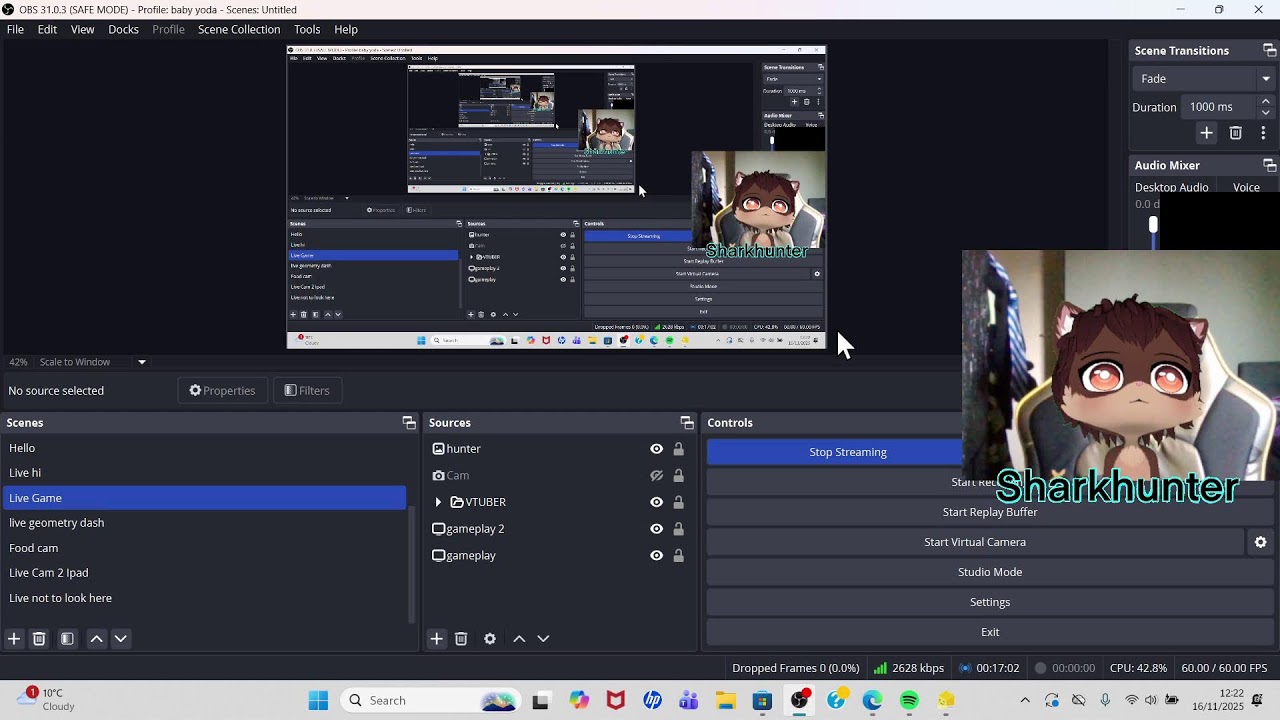Viewport: 1280px width, 720px height.
Task: Open the Docks menu
Action: pyautogui.click(x=123, y=29)
